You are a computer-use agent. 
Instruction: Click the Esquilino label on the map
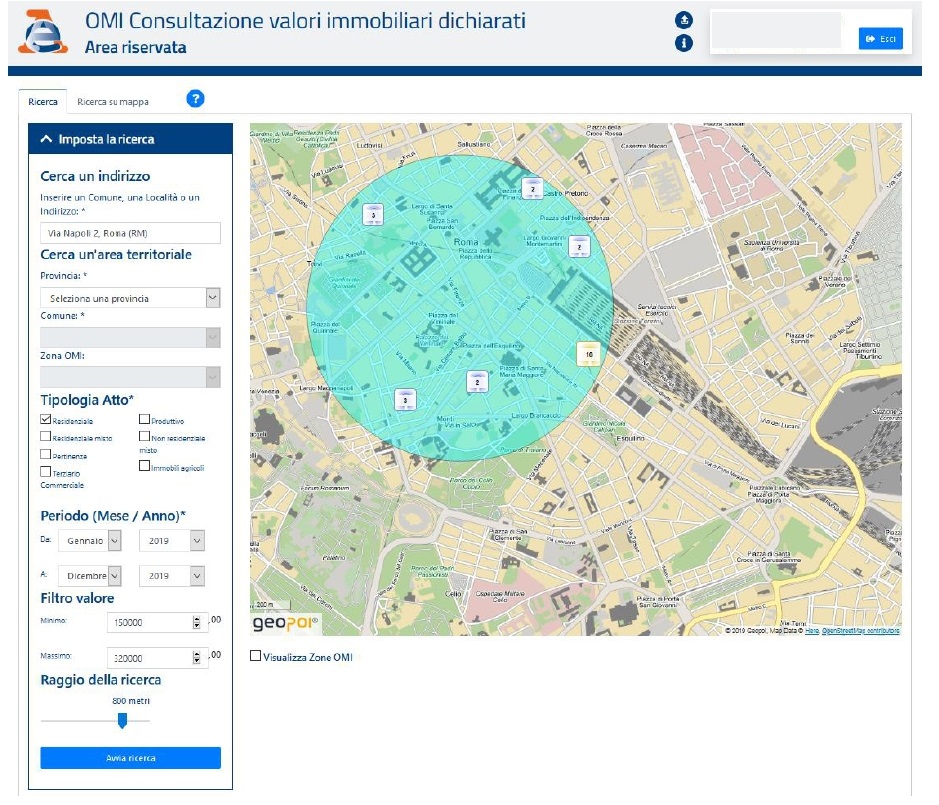(630, 438)
